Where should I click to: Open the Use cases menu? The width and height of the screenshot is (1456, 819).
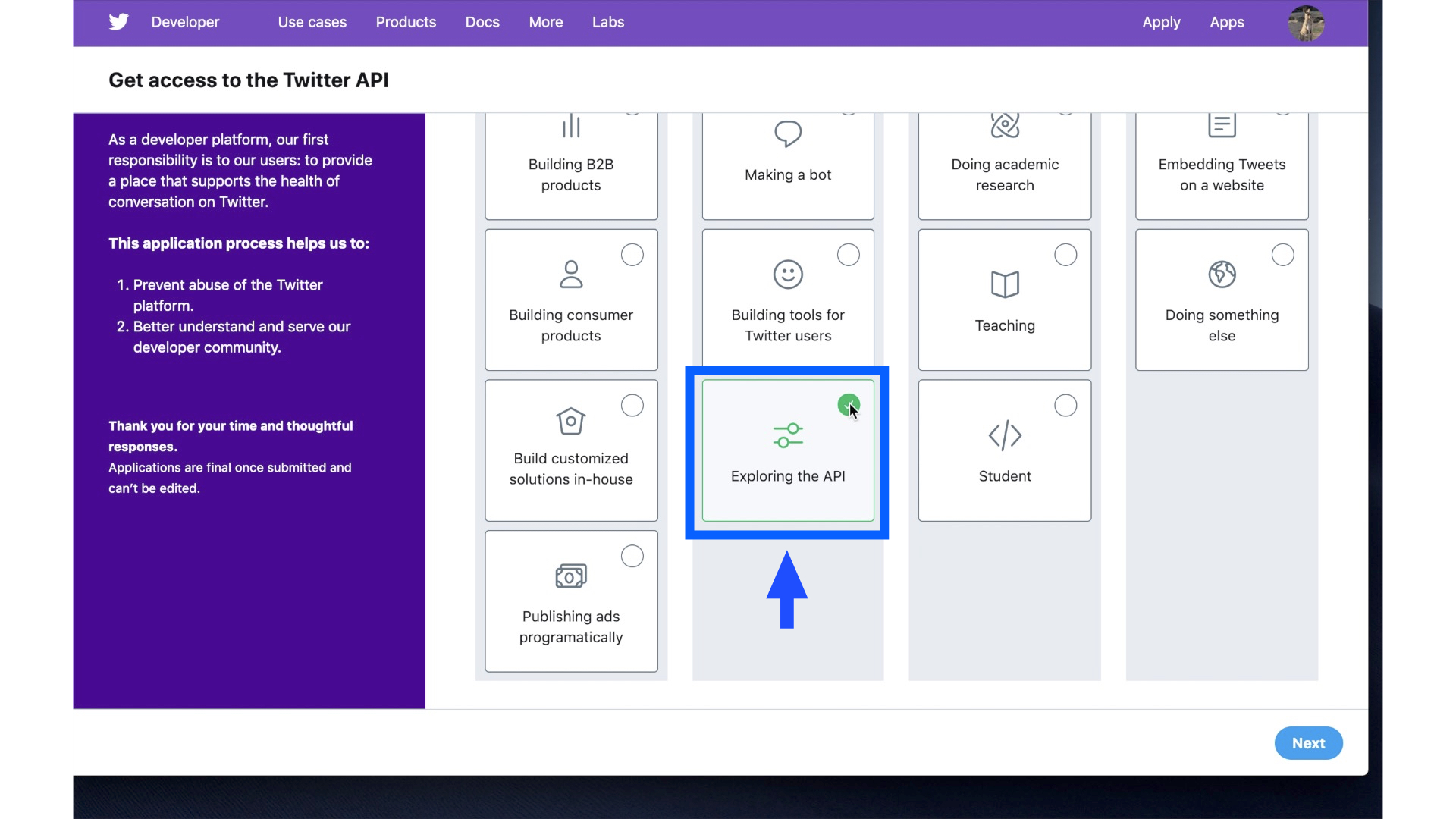312,22
